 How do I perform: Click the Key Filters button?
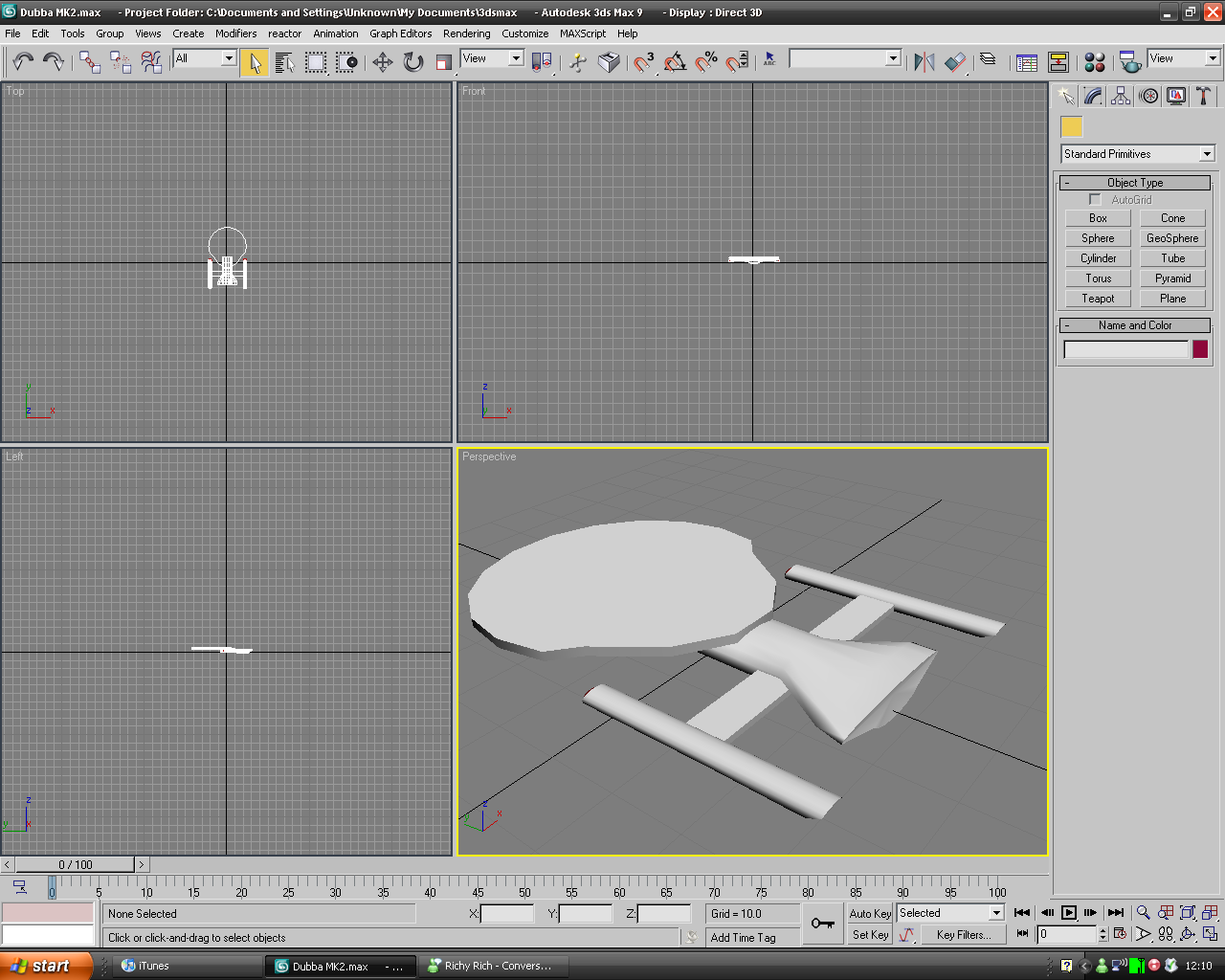tap(963, 935)
